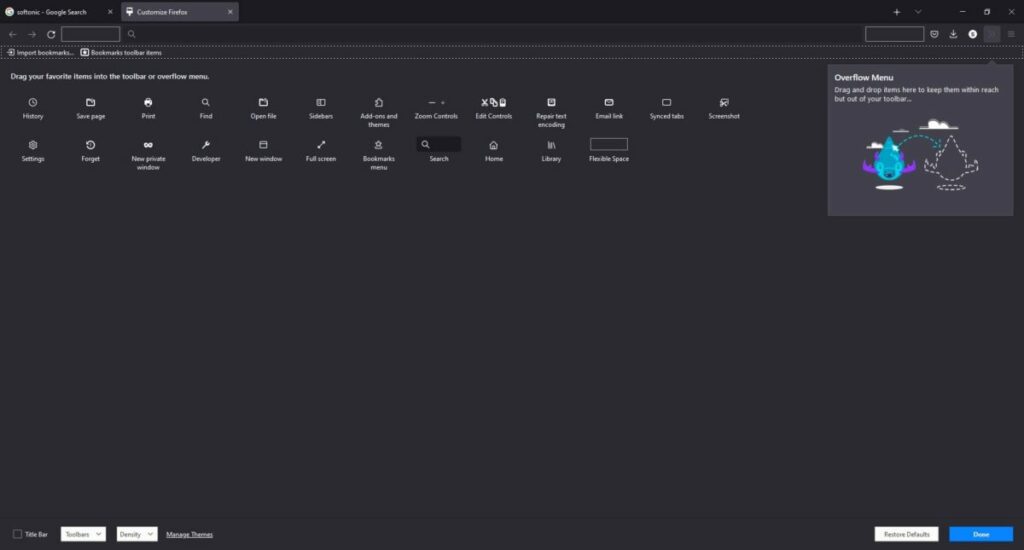Screen dimensions: 1024x550
Task: Click the History clock icon
Action: [33, 102]
